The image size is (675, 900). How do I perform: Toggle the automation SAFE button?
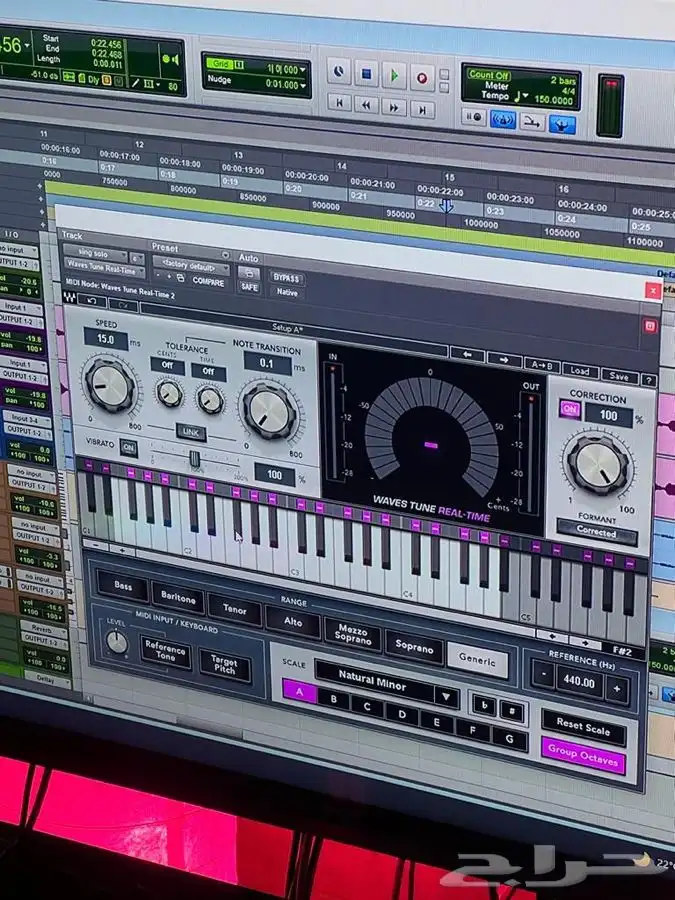tap(249, 286)
